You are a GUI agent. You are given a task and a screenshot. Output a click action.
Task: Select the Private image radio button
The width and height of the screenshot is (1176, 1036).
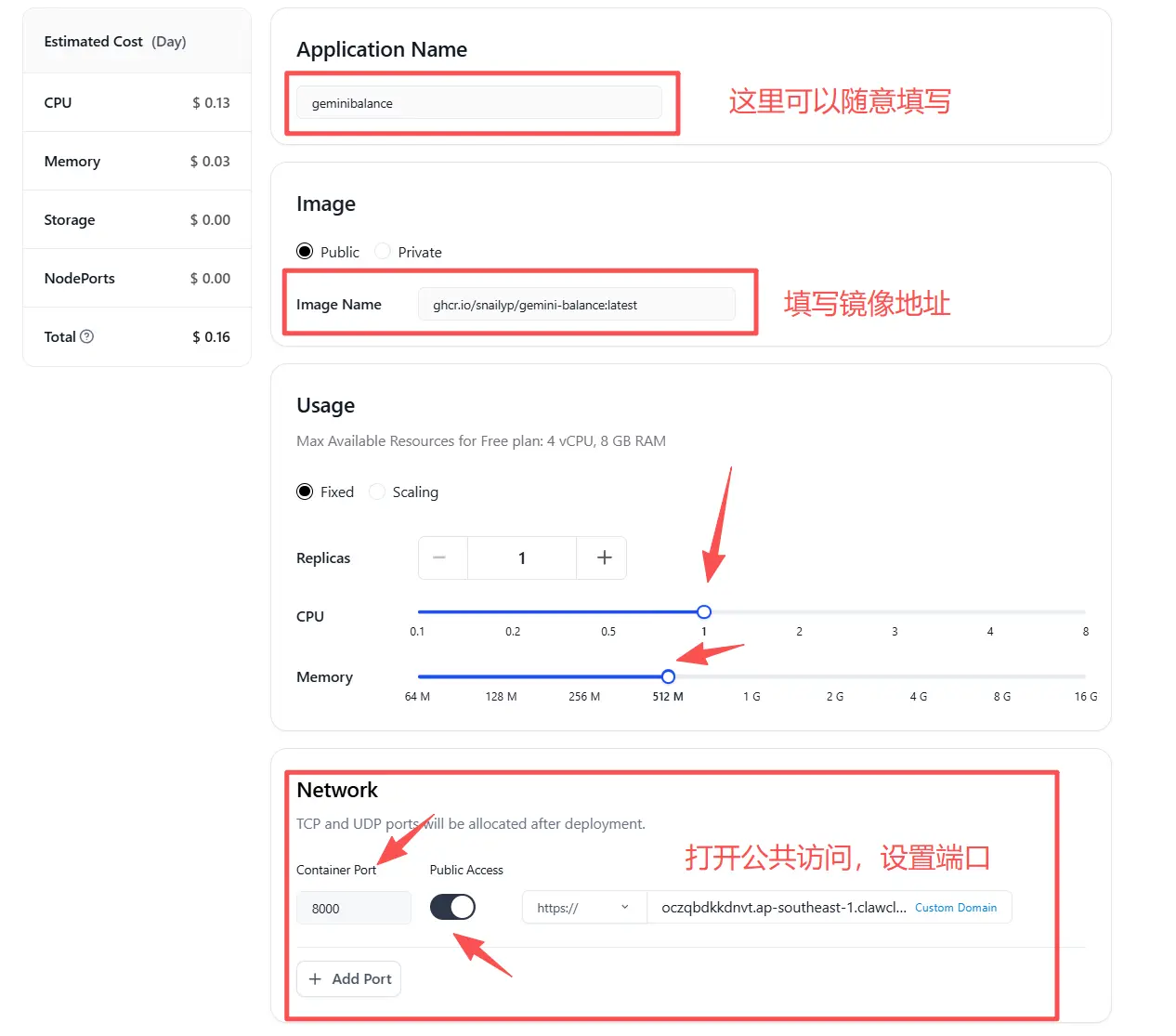[x=383, y=251]
